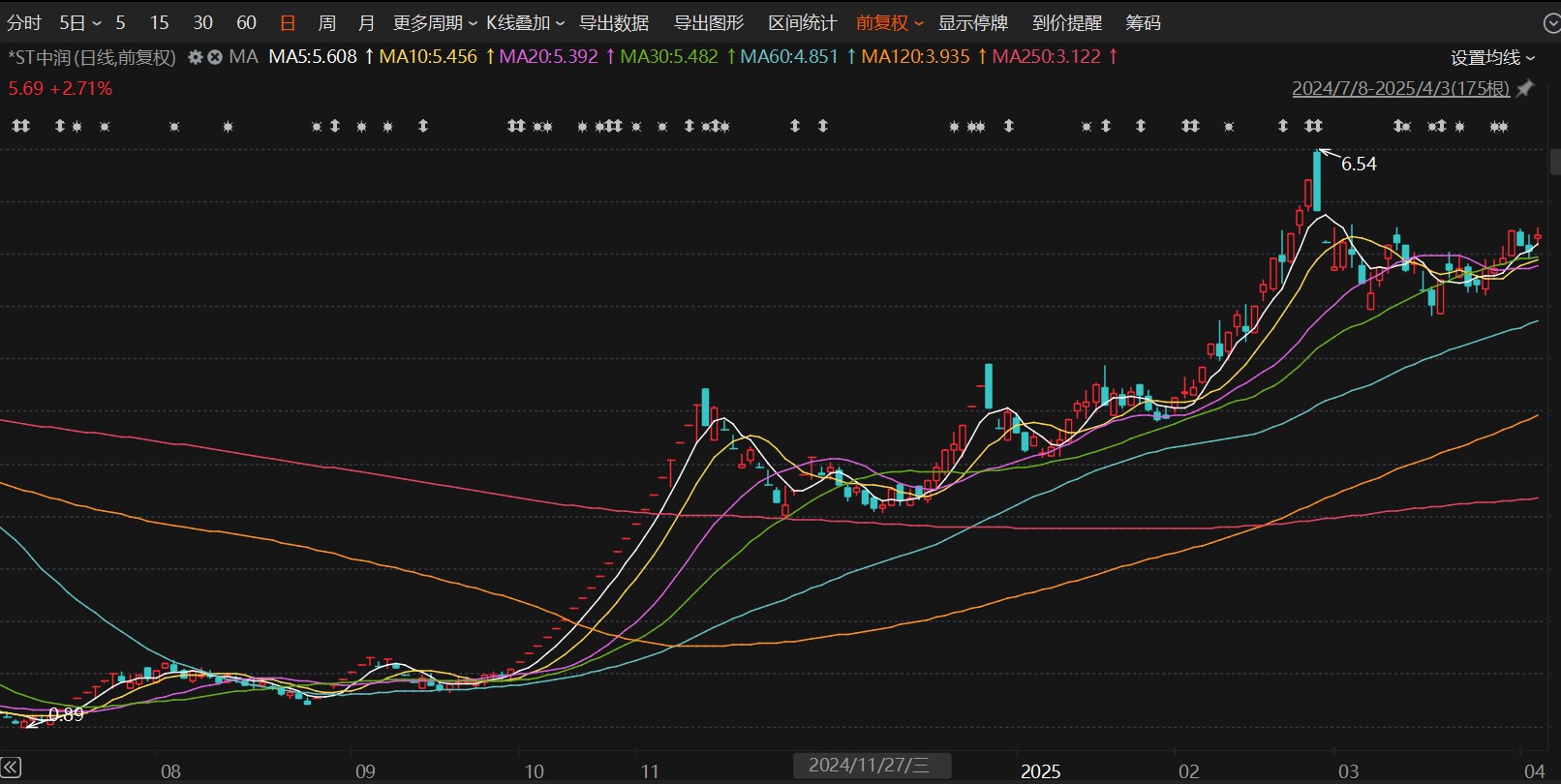Click the 2024/11/27 date label on the time axis
The width and height of the screenshot is (1561, 784).
pyautogui.click(x=872, y=766)
